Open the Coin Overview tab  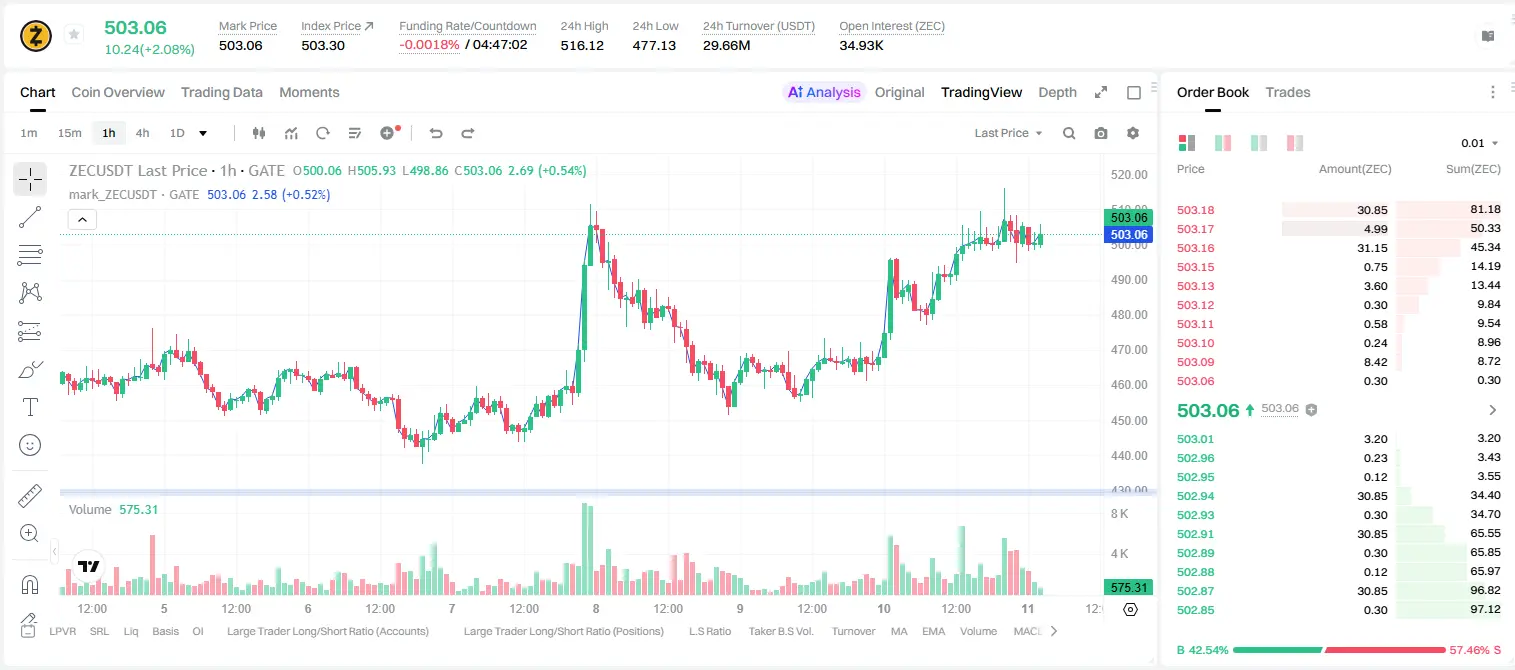(118, 92)
